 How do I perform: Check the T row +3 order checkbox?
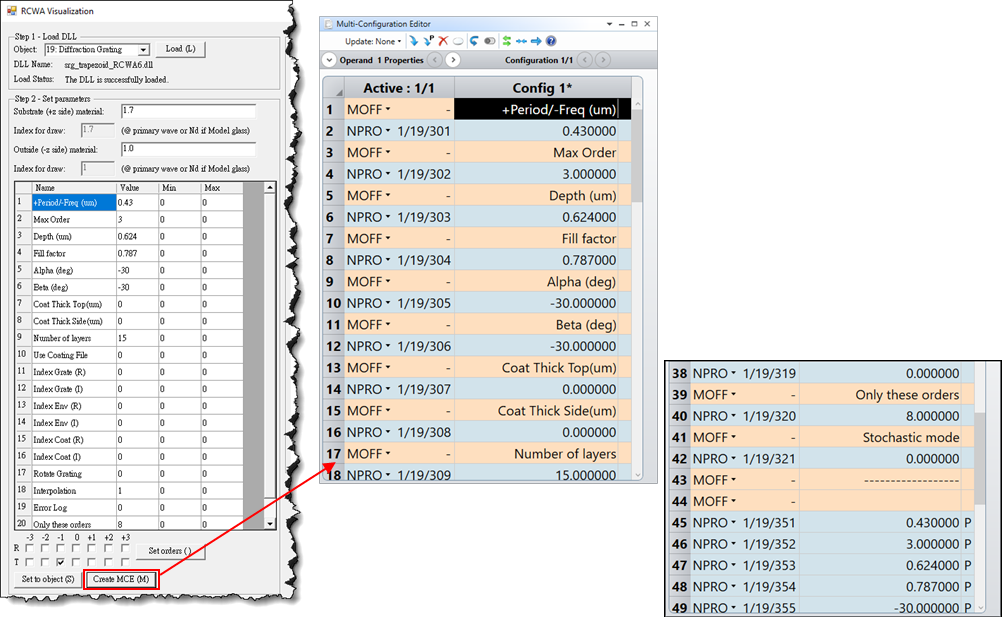(125, 562)
